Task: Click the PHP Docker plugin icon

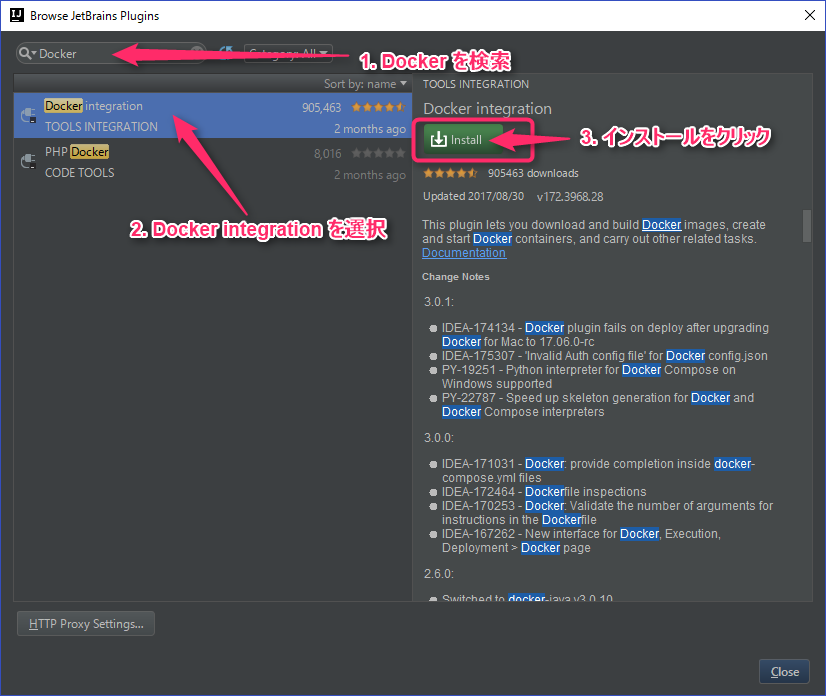Action: coord(28,161)
